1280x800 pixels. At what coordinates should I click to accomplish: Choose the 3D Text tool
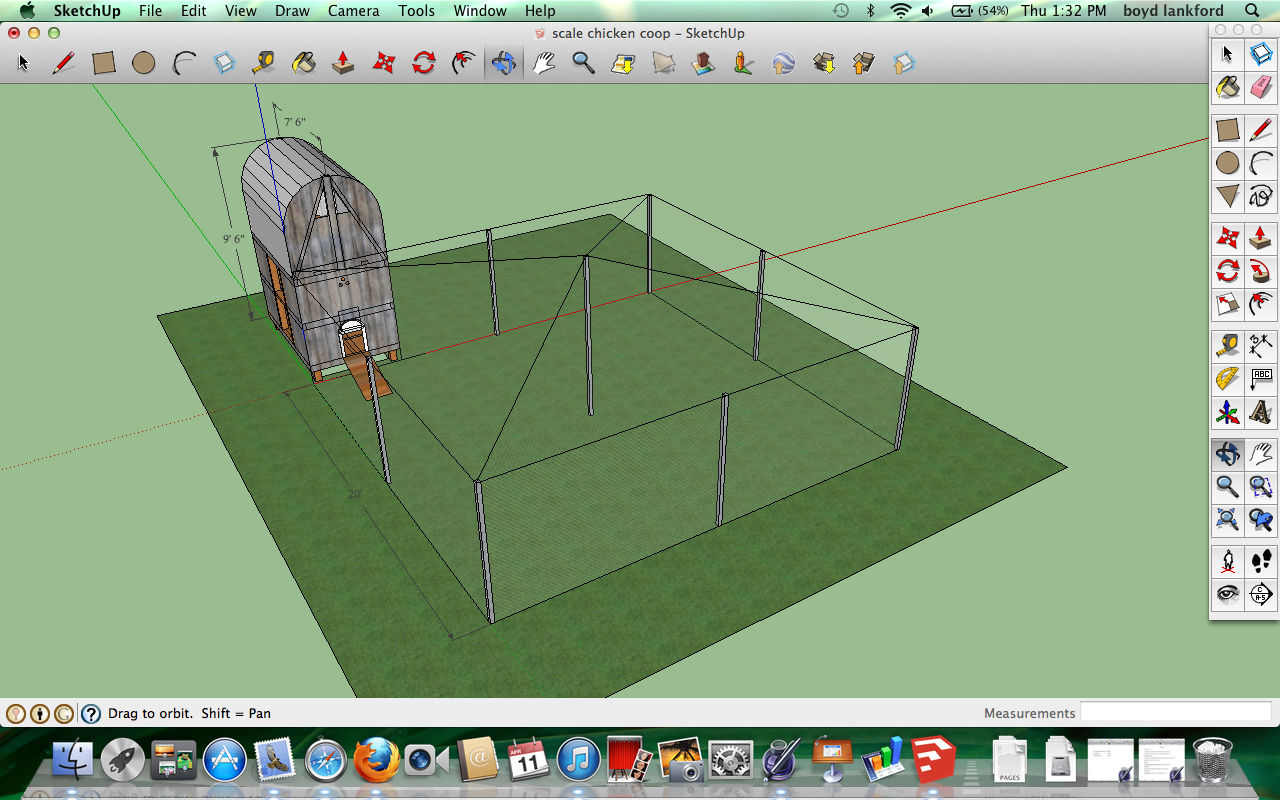(1261, 412)
